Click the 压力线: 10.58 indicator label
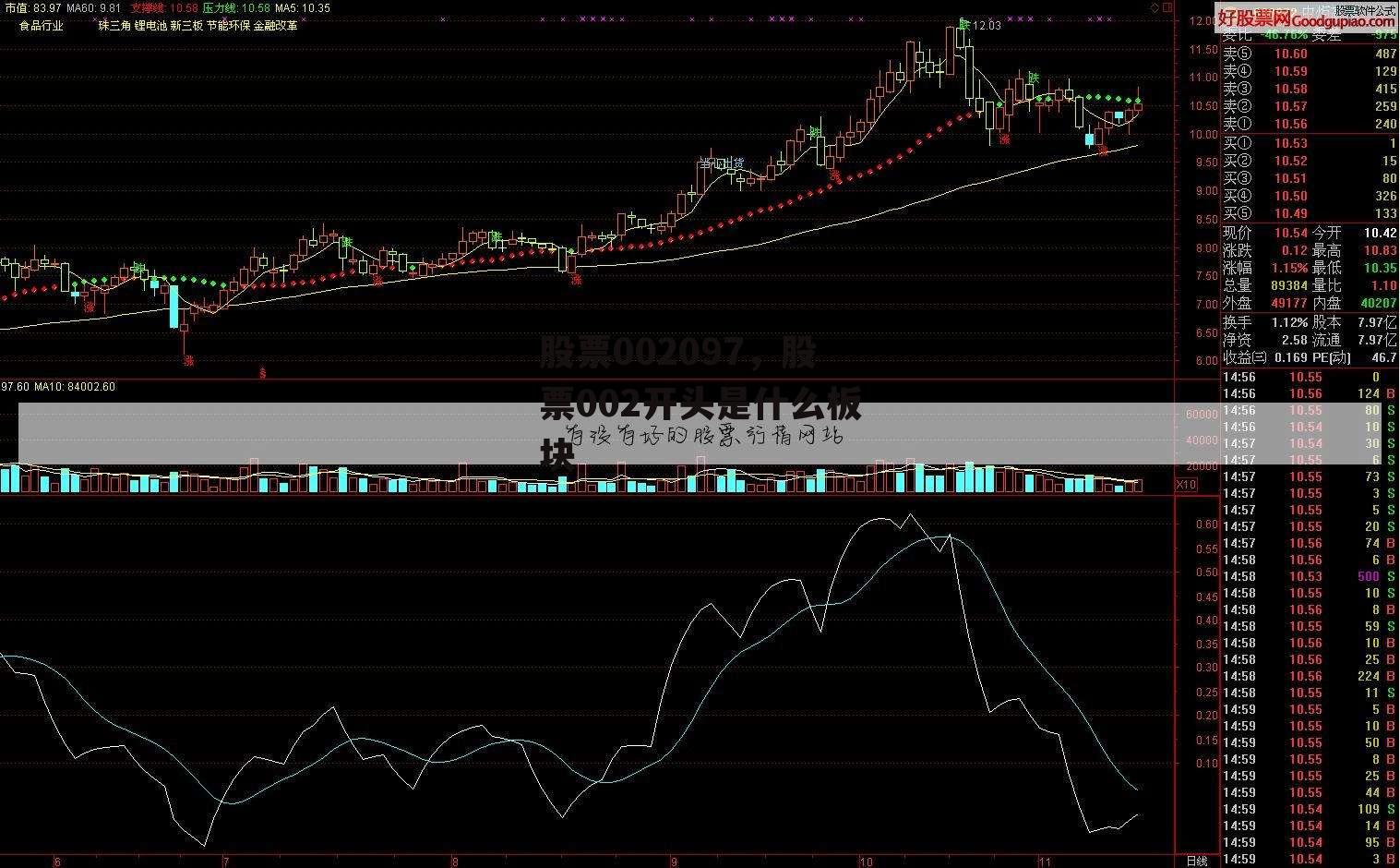 [236, 7]
